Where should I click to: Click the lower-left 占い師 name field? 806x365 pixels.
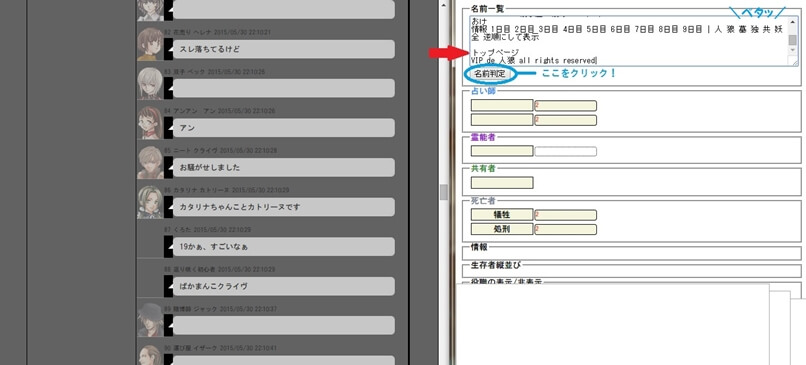502,120
